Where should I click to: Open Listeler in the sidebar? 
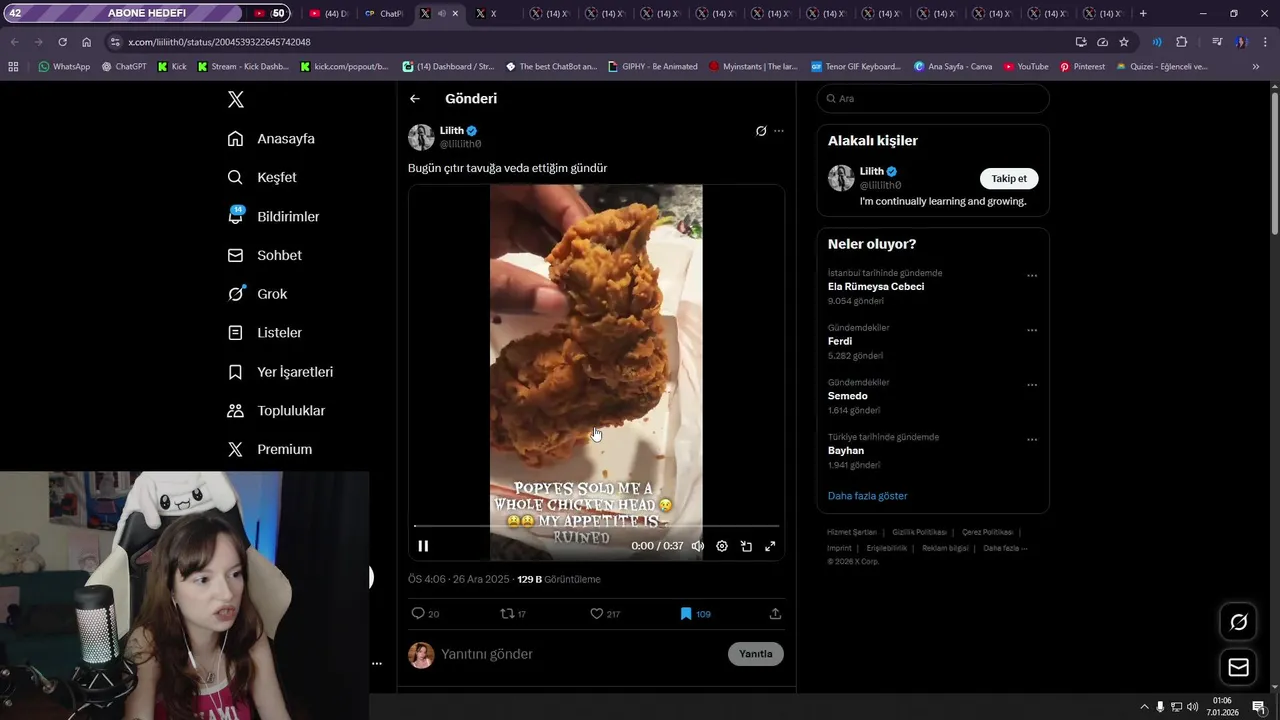(264, 333)
